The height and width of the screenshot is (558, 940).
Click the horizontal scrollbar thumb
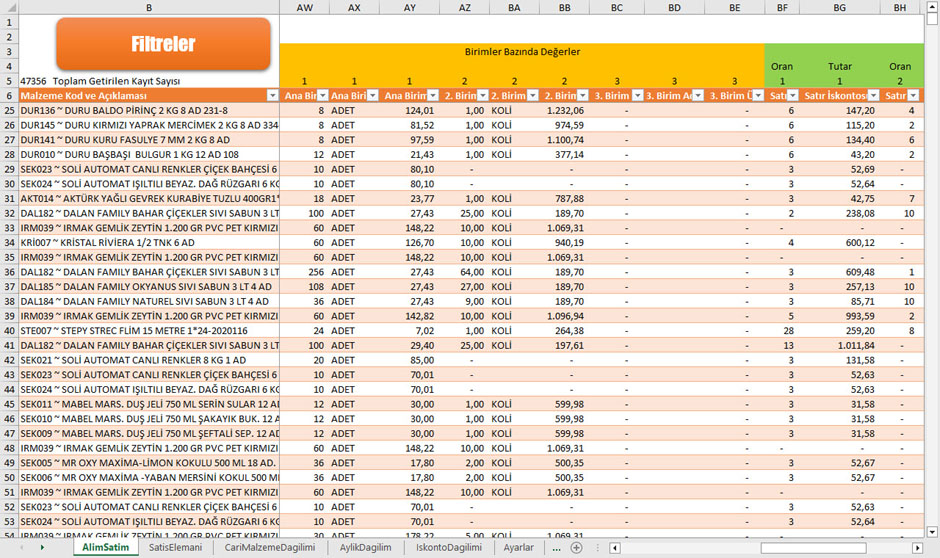[814, 548]
